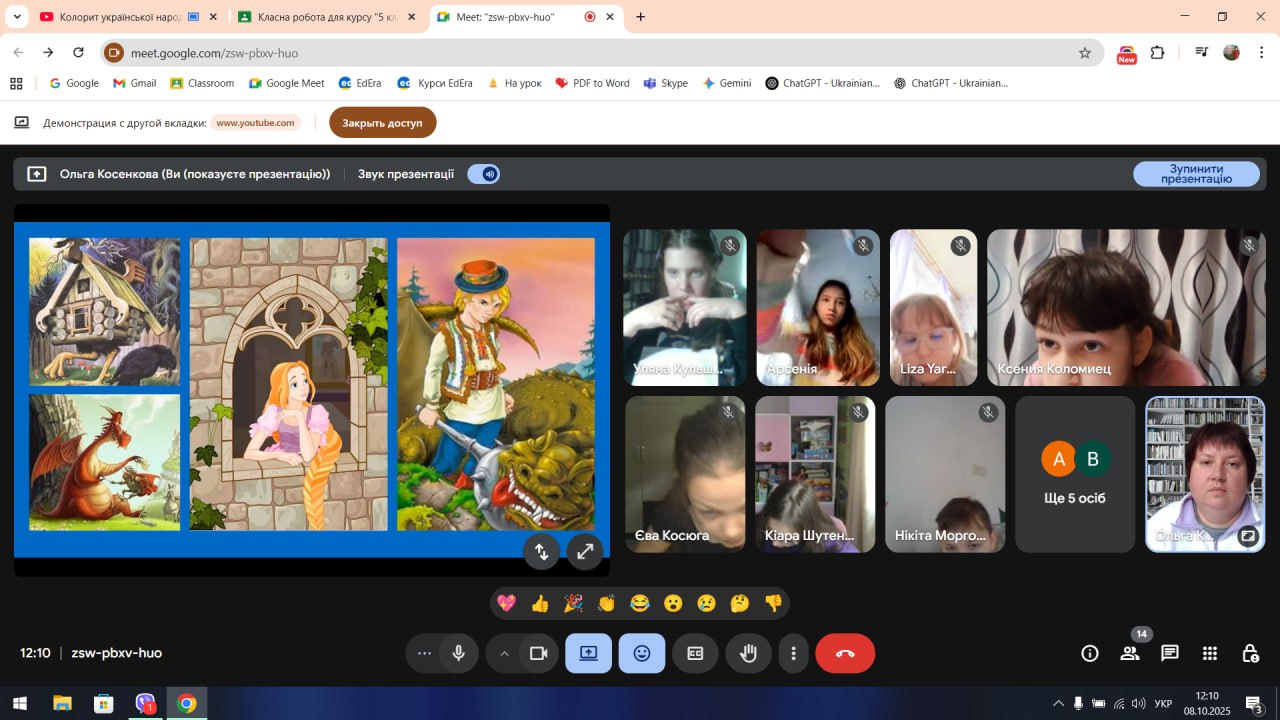Open the Classroom bookmark
The height and width of the screenshot is (720, 1280).
click(x=202, y=83)
